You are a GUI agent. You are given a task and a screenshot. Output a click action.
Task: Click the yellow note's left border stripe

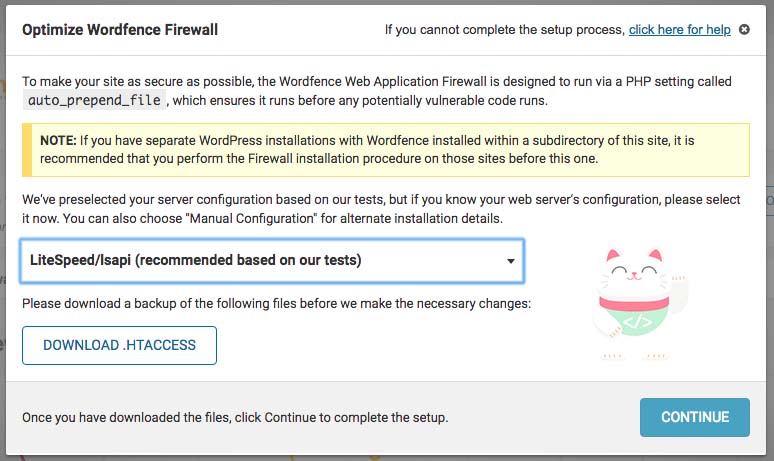(x=27, y=150)
